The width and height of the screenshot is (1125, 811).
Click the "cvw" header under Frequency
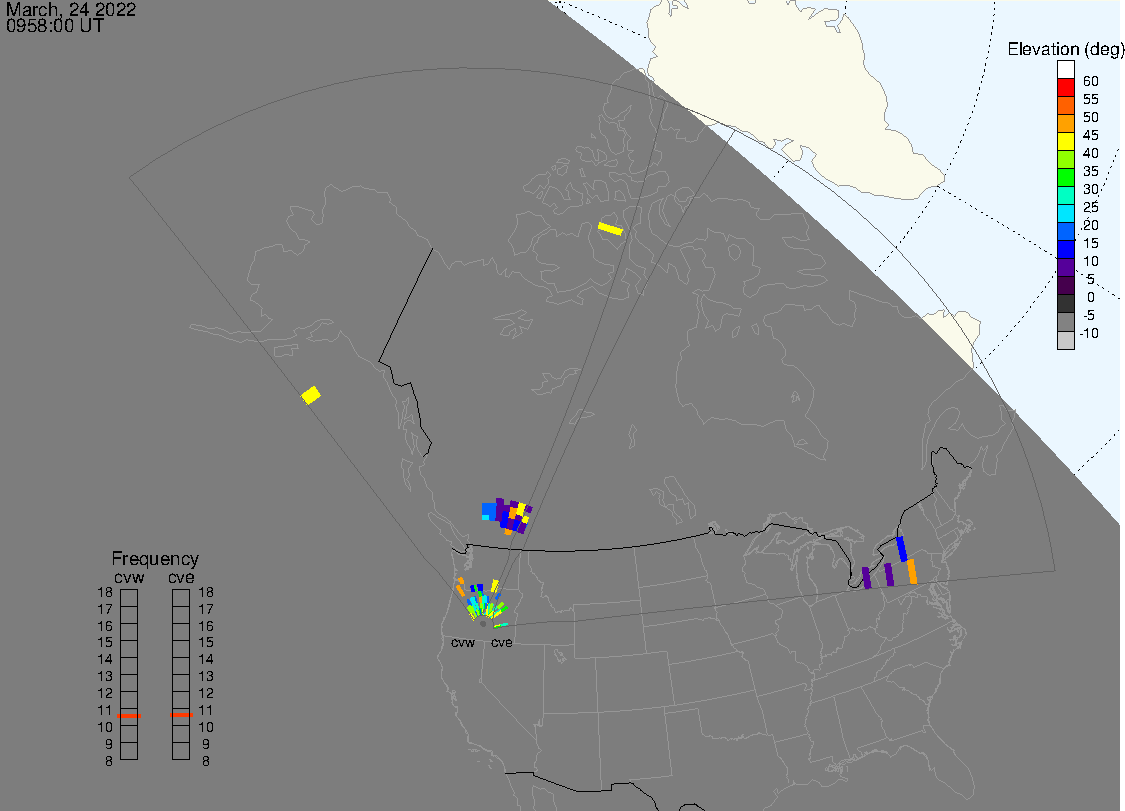click(x=129, y=578)
